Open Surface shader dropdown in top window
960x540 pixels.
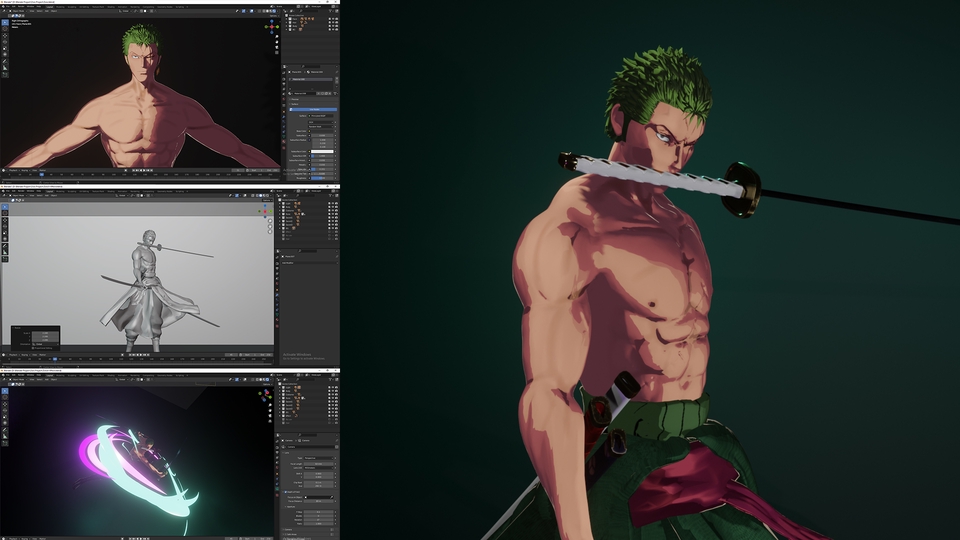pos(321,116)
